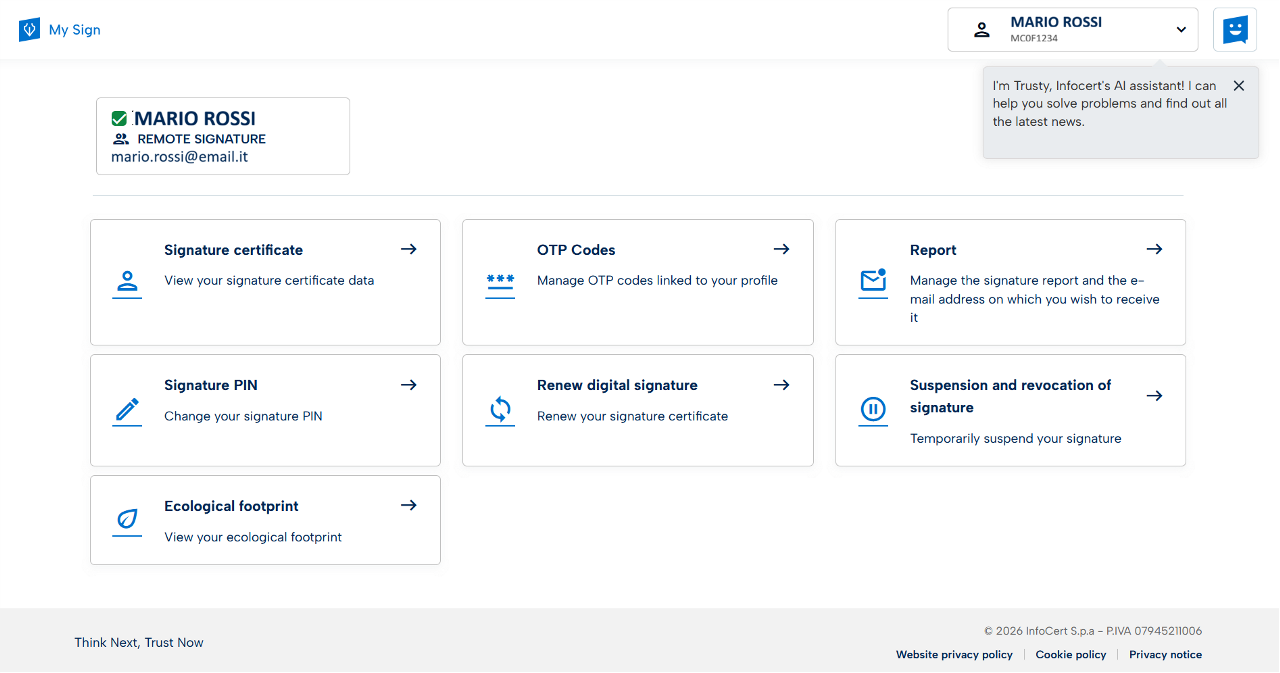1280x673 pixels.
Task: Click the suspension pause circle icon
Action: (x=873, y=410)
